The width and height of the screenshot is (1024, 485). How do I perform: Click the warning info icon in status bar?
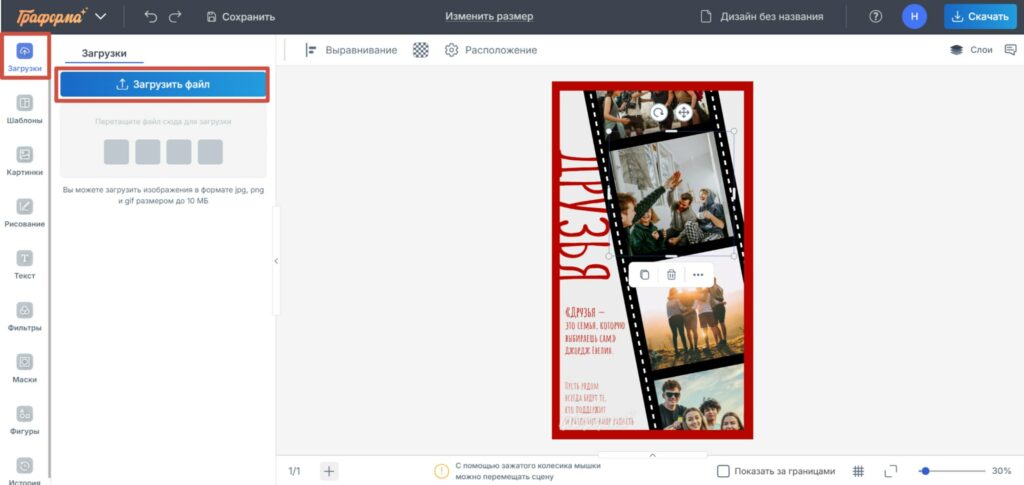442,471
